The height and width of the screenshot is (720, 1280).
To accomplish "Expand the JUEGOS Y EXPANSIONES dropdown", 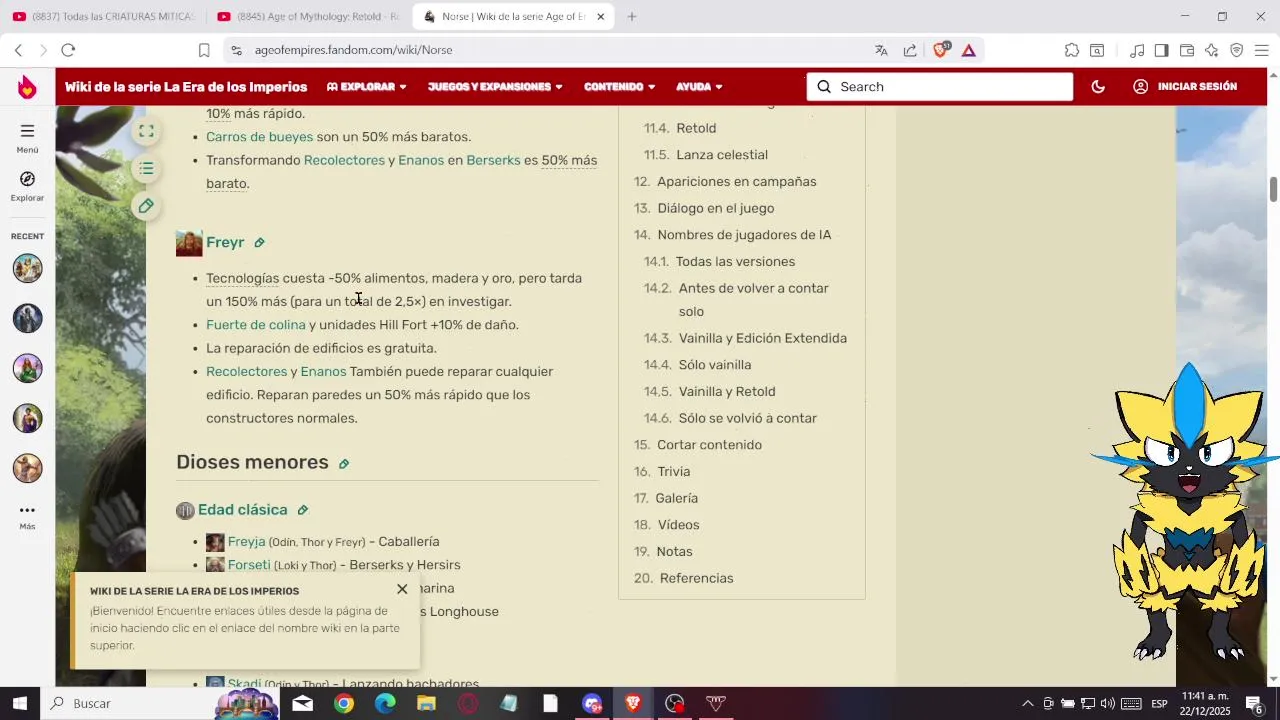I will tap(495, 87).
